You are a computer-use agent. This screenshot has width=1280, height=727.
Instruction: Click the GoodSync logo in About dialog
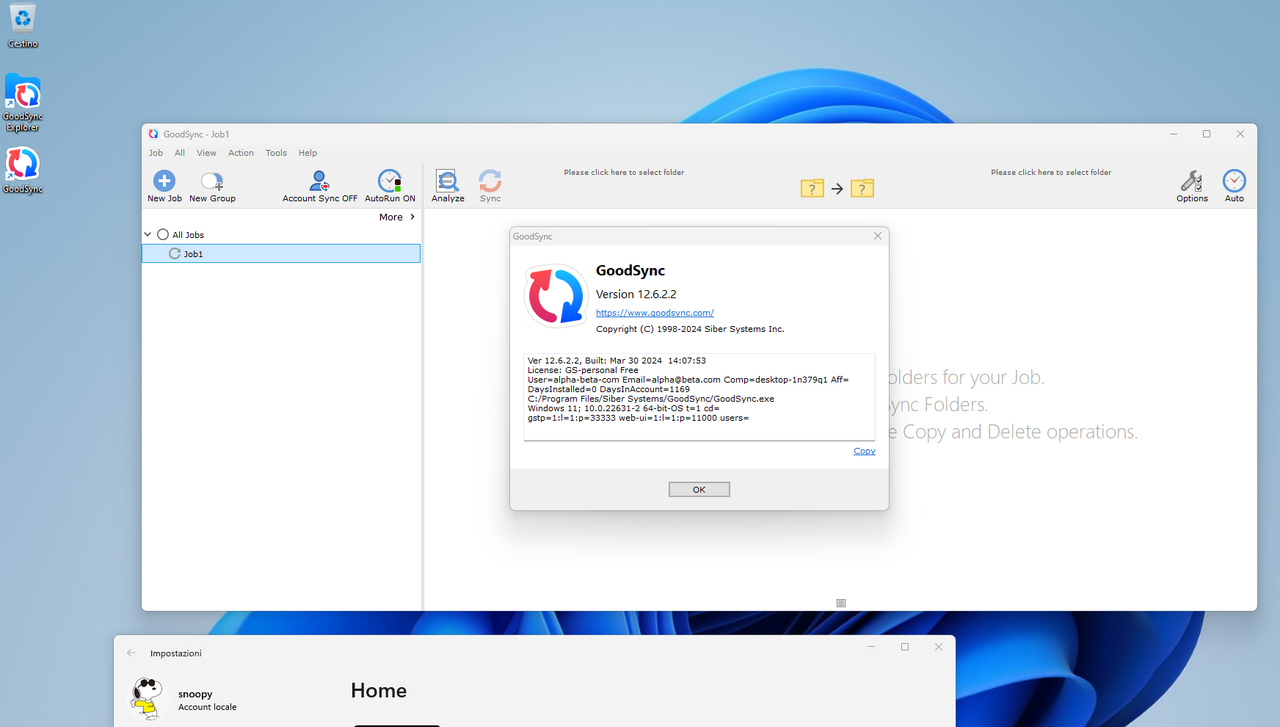coord(556,296)
